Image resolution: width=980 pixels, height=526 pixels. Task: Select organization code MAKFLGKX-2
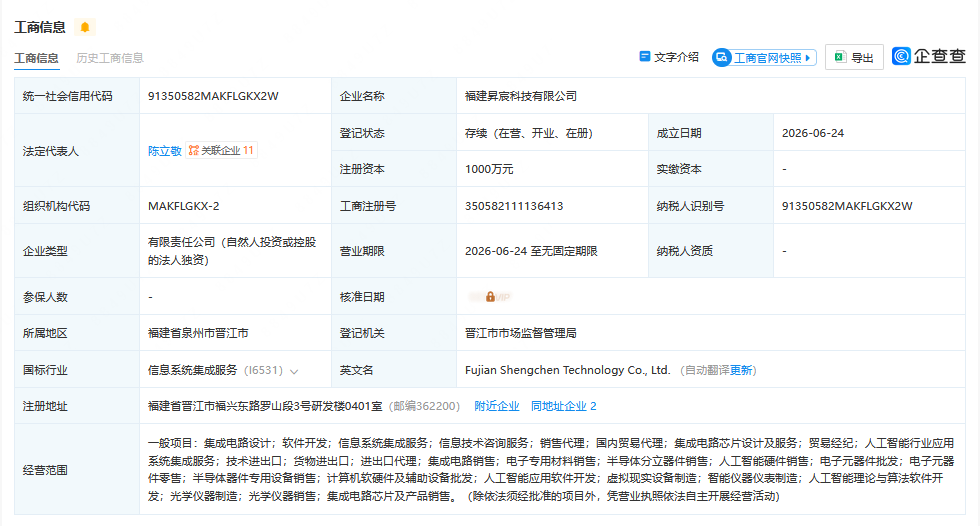click(x=184, y=206)
